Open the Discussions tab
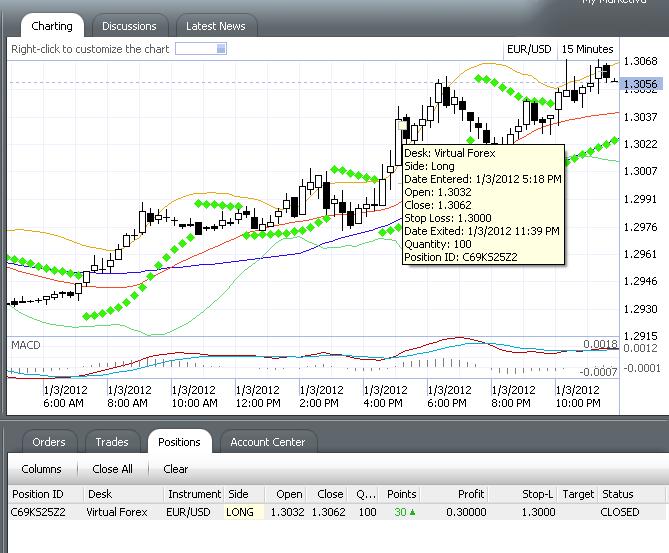669x553 pixels. pyautogui.click(x=129, y=26)
